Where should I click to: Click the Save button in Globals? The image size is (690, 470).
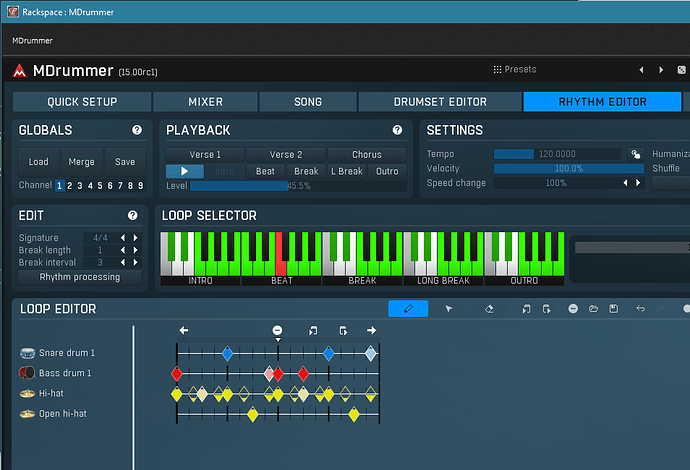125,162
